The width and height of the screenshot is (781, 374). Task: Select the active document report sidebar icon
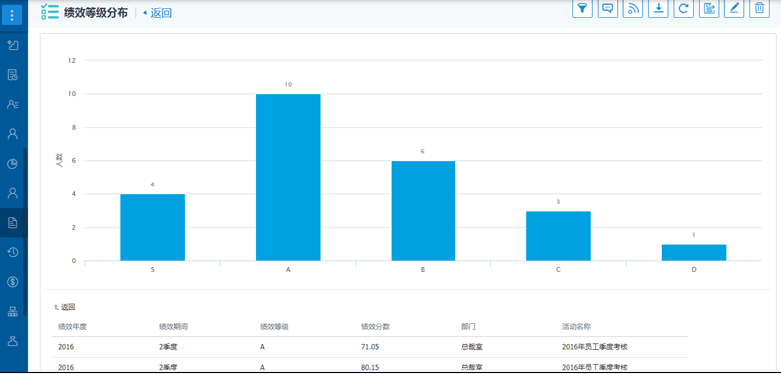[x=13, y=223]
